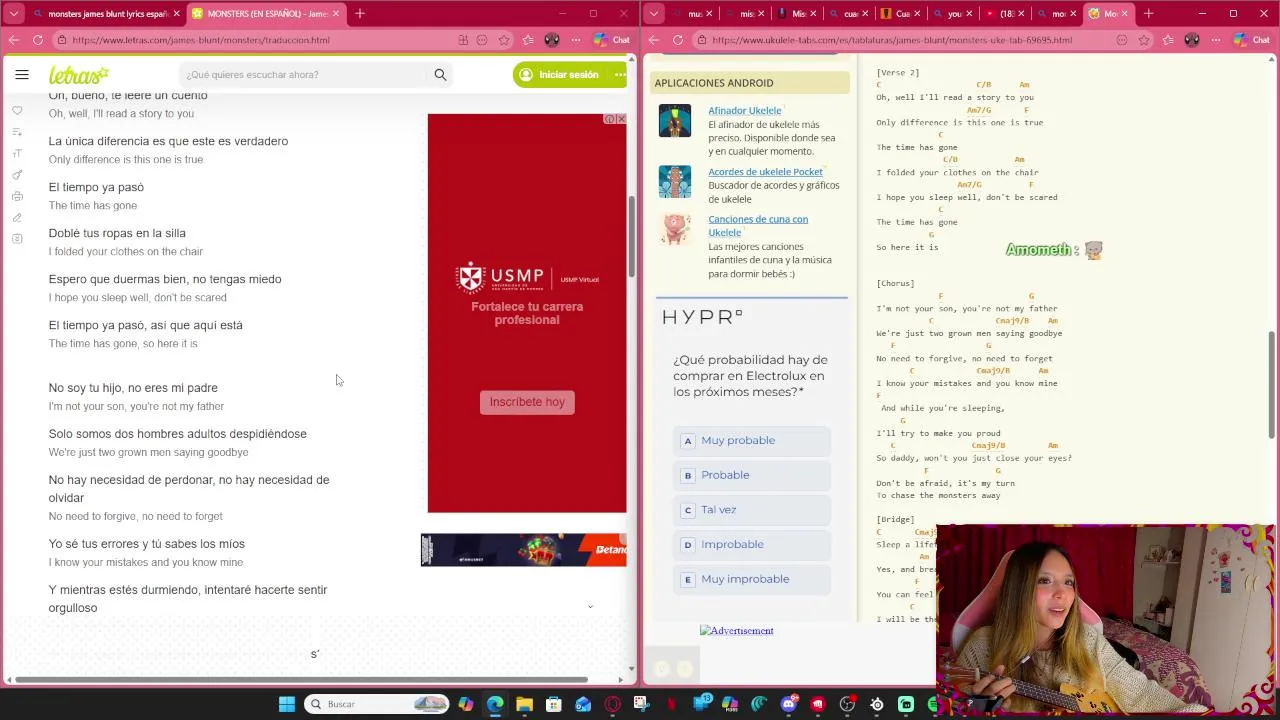Open Copilot Chat in the right browser
The image size is (1280, 720).
pos(1251,40)
